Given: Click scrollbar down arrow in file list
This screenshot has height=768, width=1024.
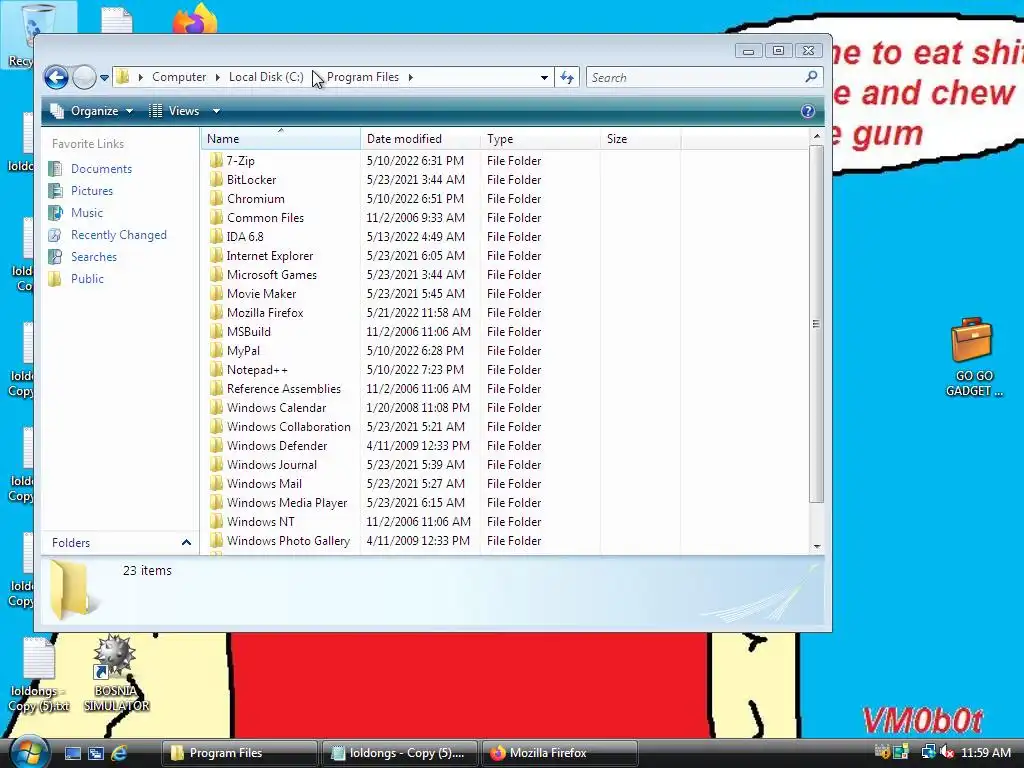Looking at the screenshot, I should [x=816, y=546].
